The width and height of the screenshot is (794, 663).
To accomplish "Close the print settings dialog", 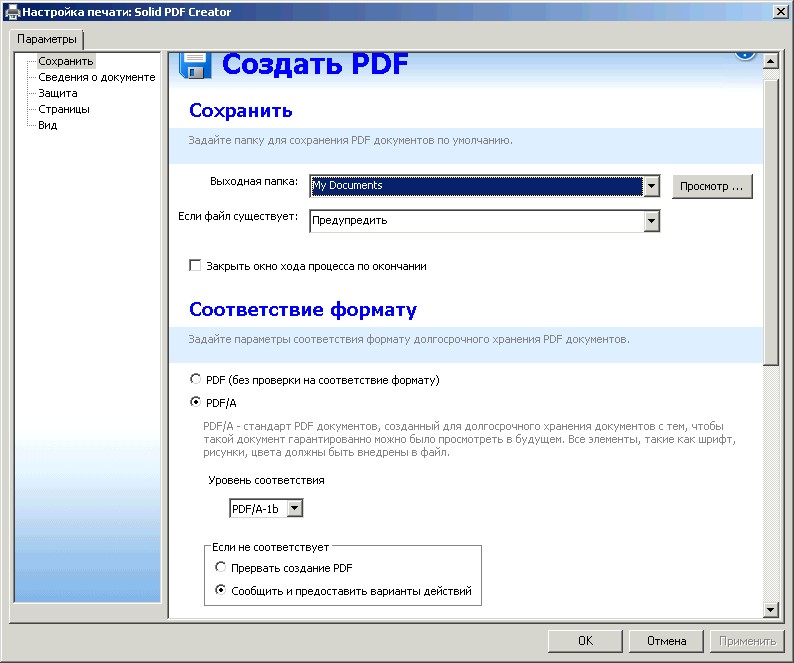I will point(781,12).
